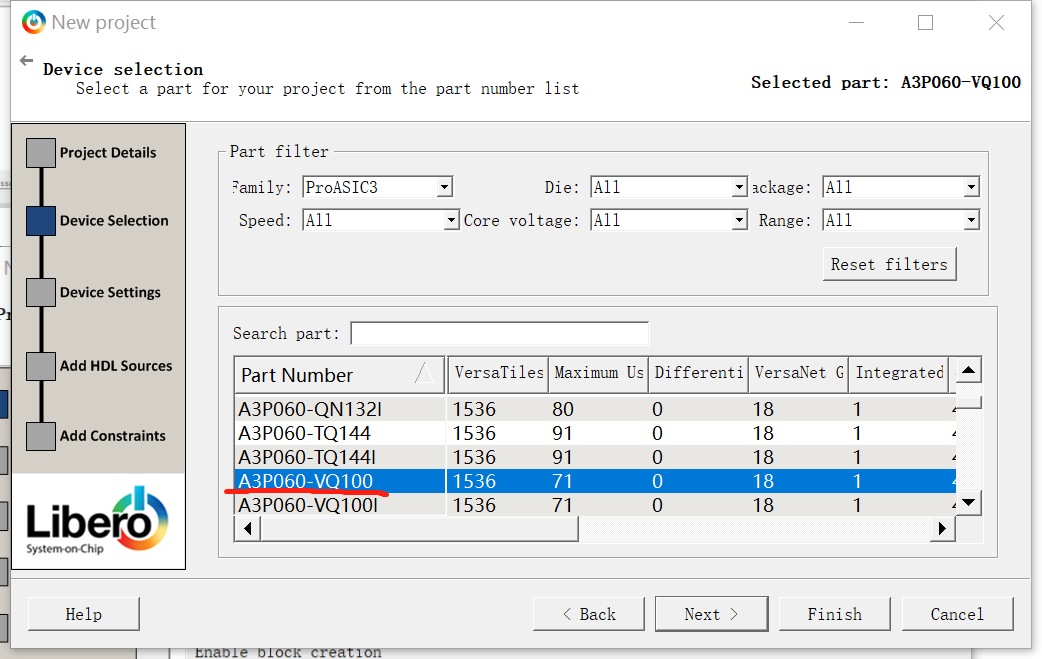This screenshot has width=1042, height=659.
Task: Click the horizontal scrollbar left arrow
Action: coord(247,529)
